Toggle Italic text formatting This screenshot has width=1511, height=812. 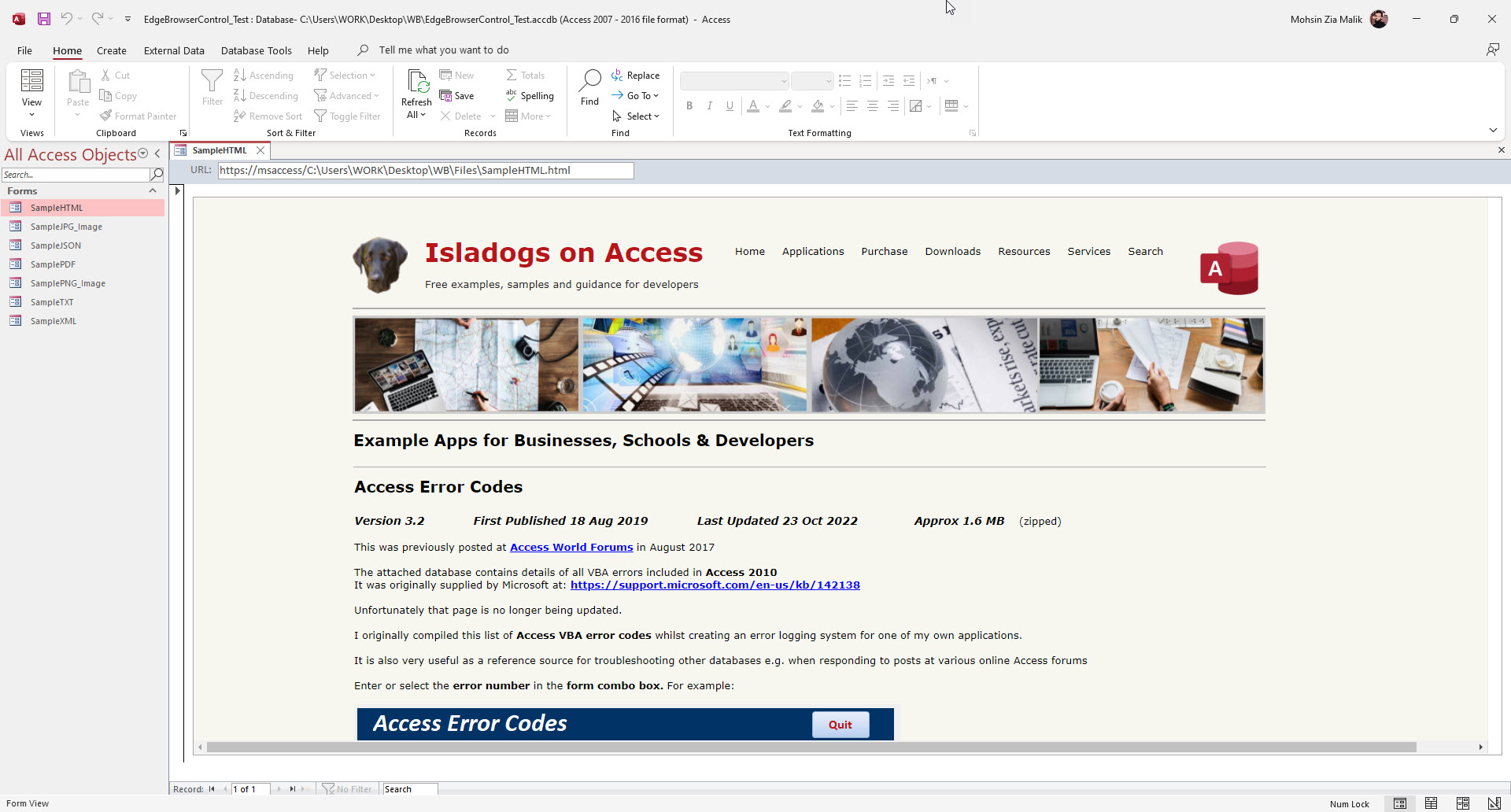(710, 106)
